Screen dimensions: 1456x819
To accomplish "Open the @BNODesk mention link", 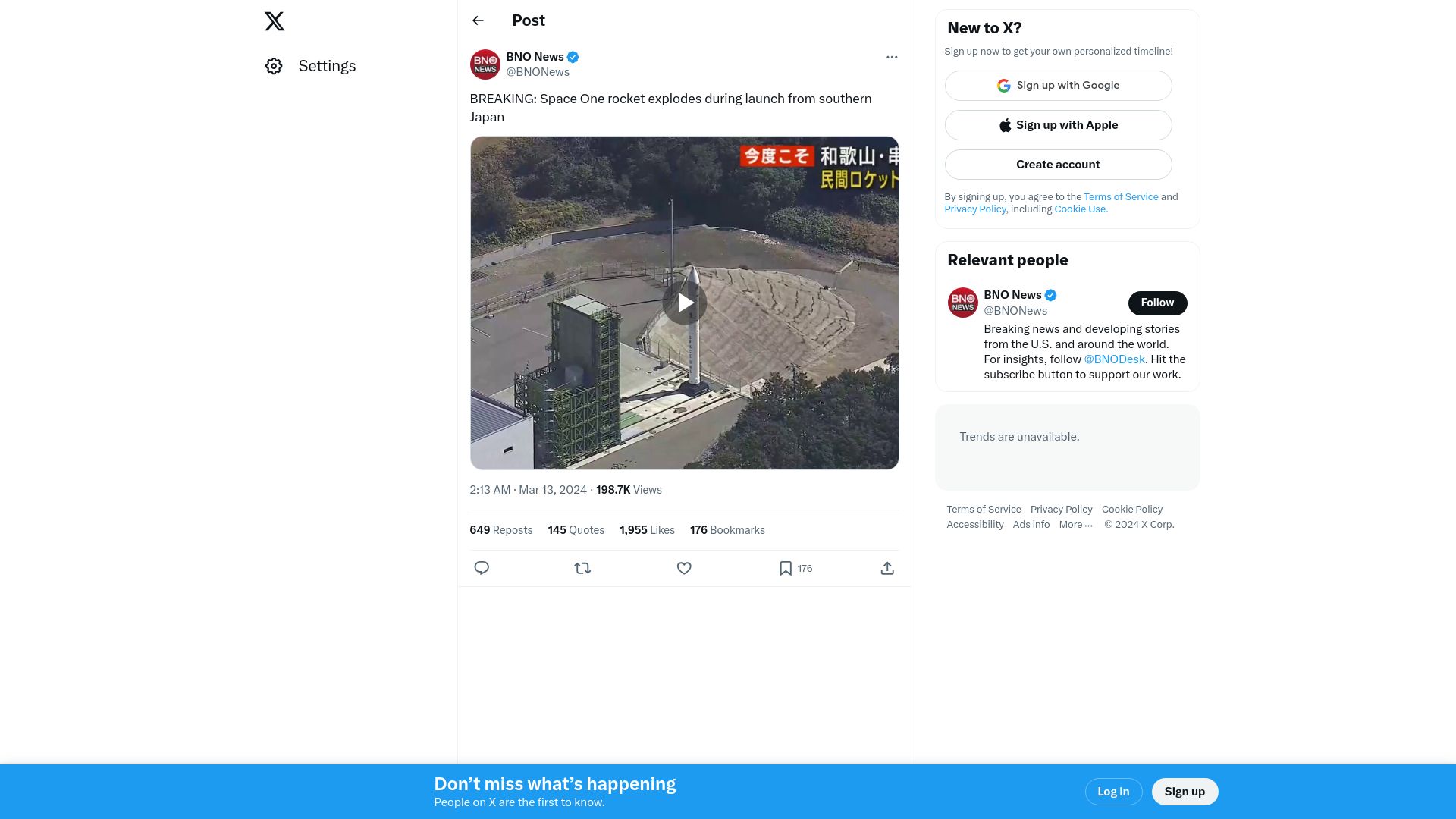I will tap(1114, 359).
